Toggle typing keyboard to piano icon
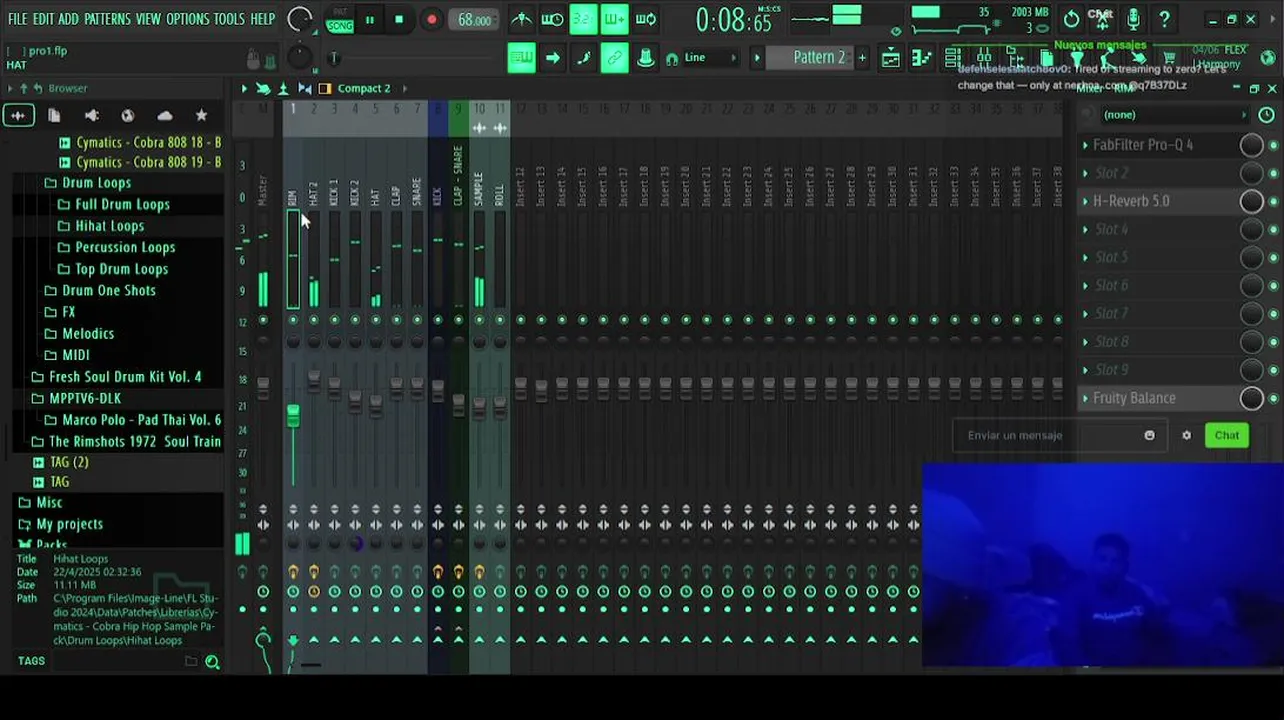This screenshot has width=1284, height=720. [x=521, y=58]
